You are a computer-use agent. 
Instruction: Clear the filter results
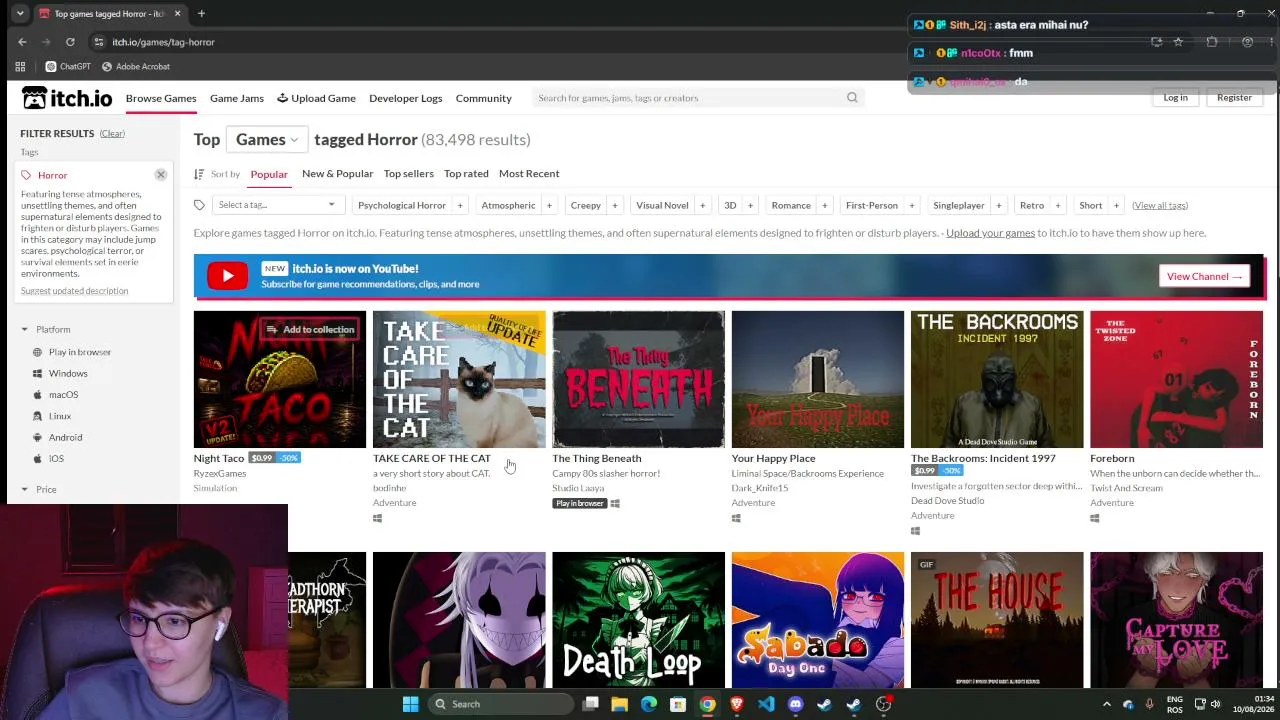coord(112,134)
